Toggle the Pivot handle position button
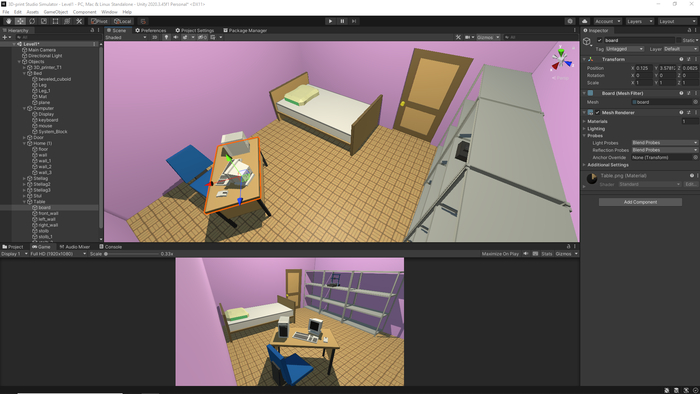Viewport: 700px width, 394px height. pos(99,21)
